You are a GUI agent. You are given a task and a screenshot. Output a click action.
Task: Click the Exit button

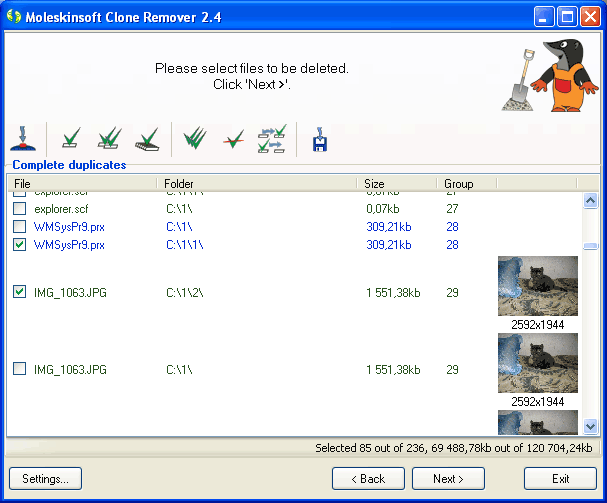pyautogui.click(x=560, y=479)
